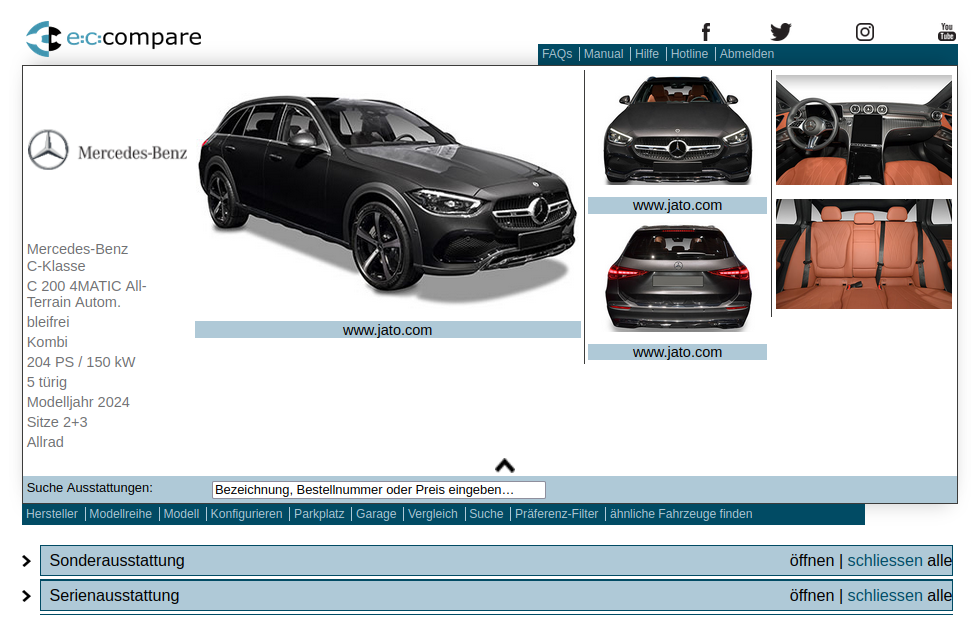Image resolution: width=975 pixels, height=631 pixels.
Task: Select the '204 PS / 150 kW' text
Action: coord(81,362)
